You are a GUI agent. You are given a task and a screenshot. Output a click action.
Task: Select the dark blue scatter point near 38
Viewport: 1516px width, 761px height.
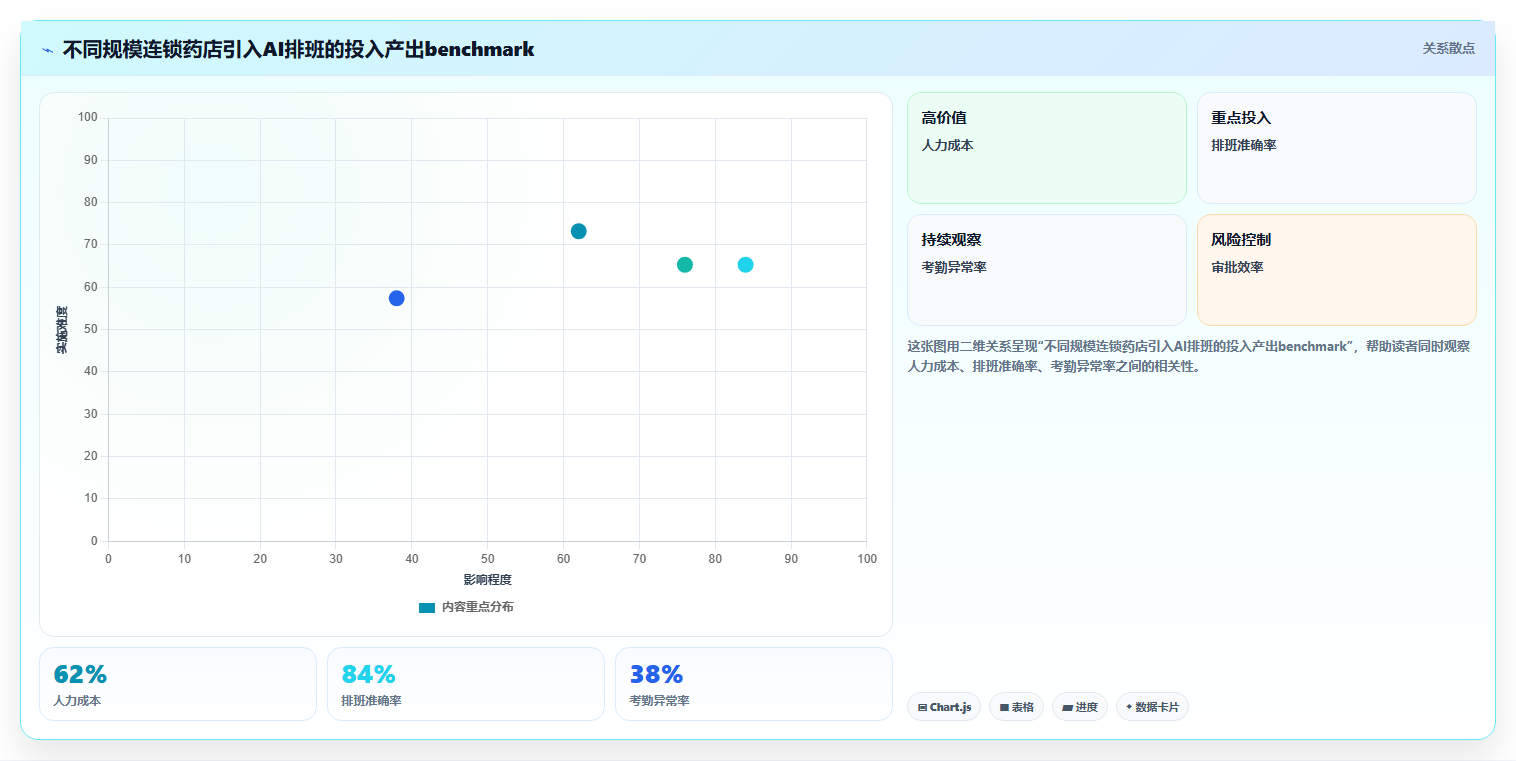point(397,298)
